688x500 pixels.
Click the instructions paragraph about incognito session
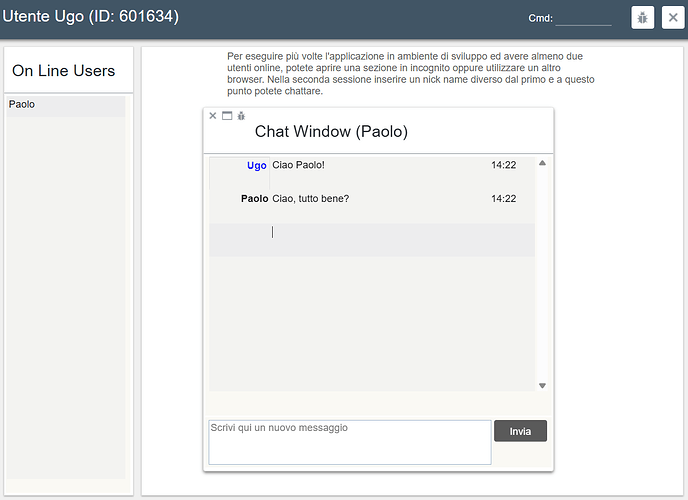pyautogui.click(x=411, y=74)
